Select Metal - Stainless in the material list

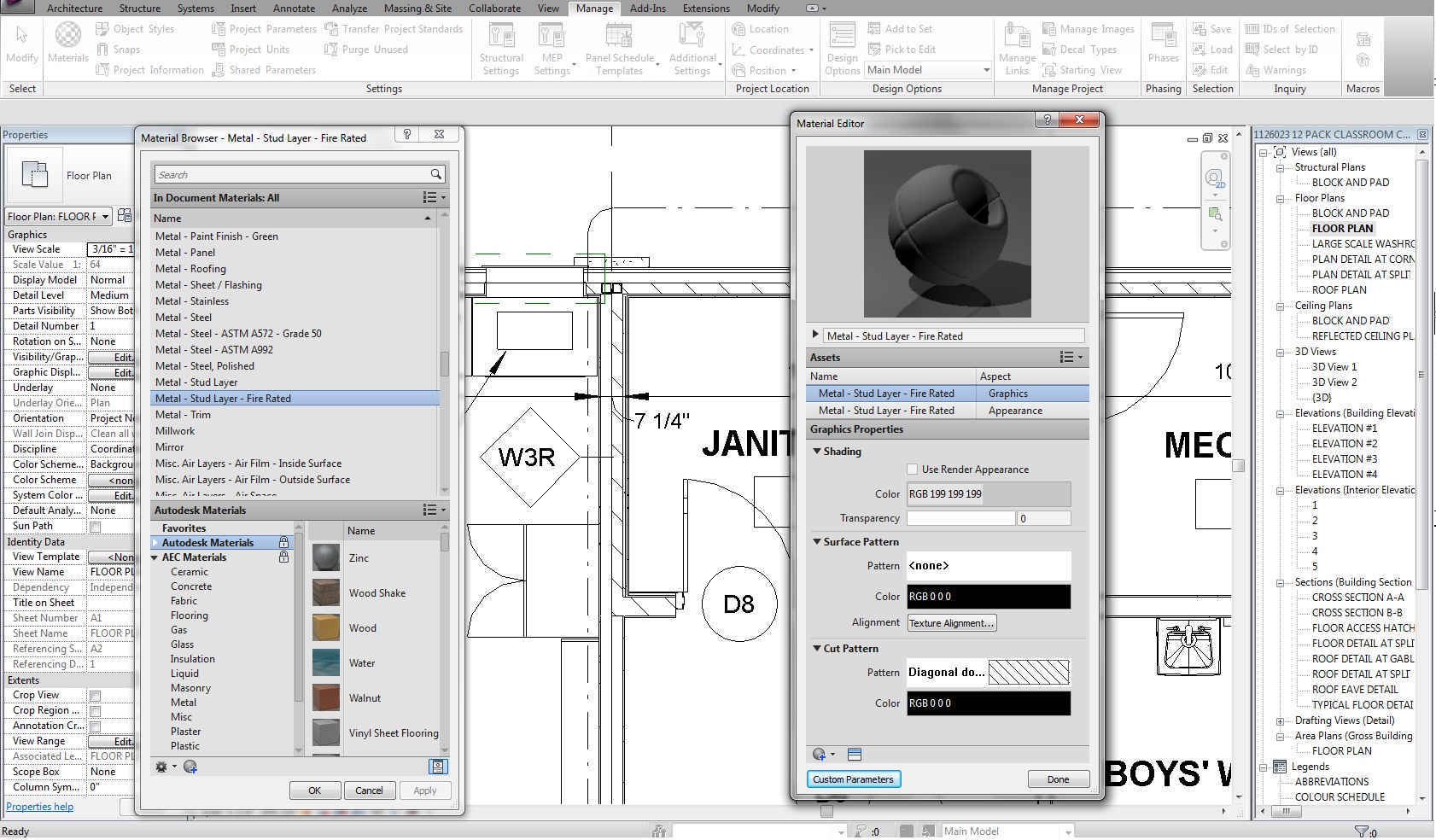[x=295, y=301]
